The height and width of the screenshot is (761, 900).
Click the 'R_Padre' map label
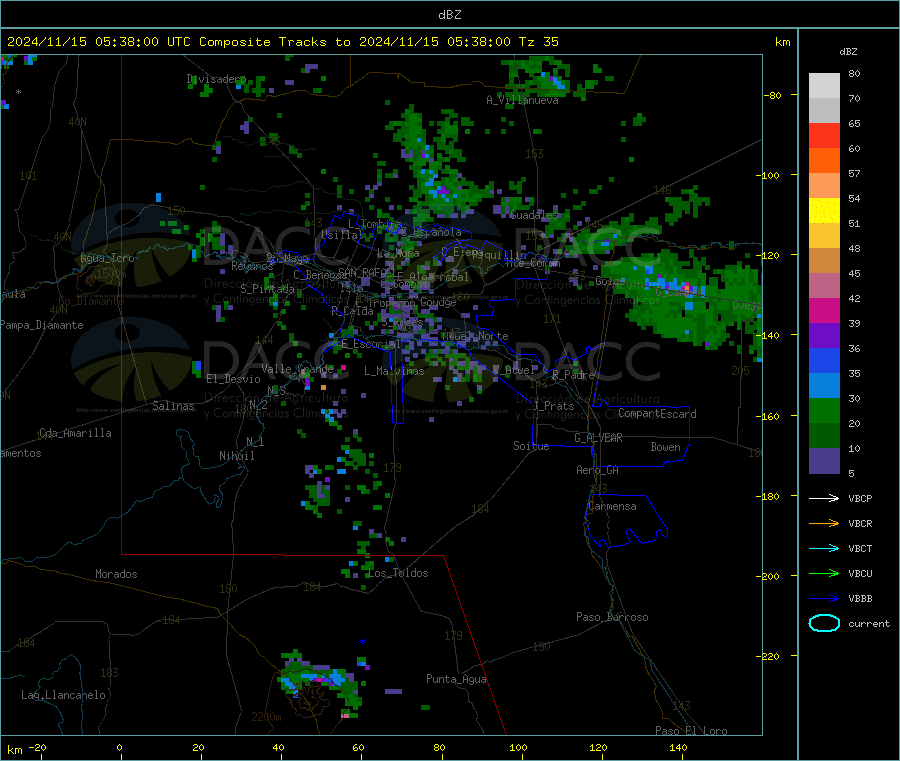[573, 375]
